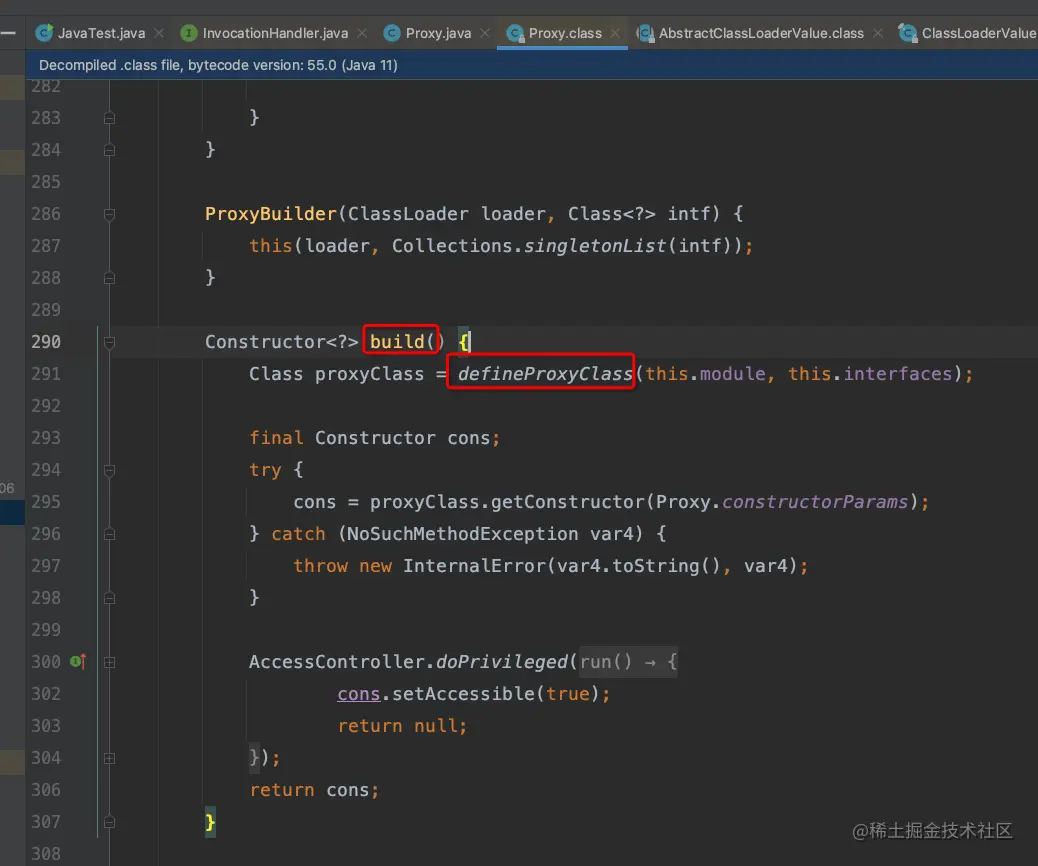This screenshot has width=1038, height=866.
Task: Click the ClassLoaderValue class icon
Action: [x=908, y=33]
